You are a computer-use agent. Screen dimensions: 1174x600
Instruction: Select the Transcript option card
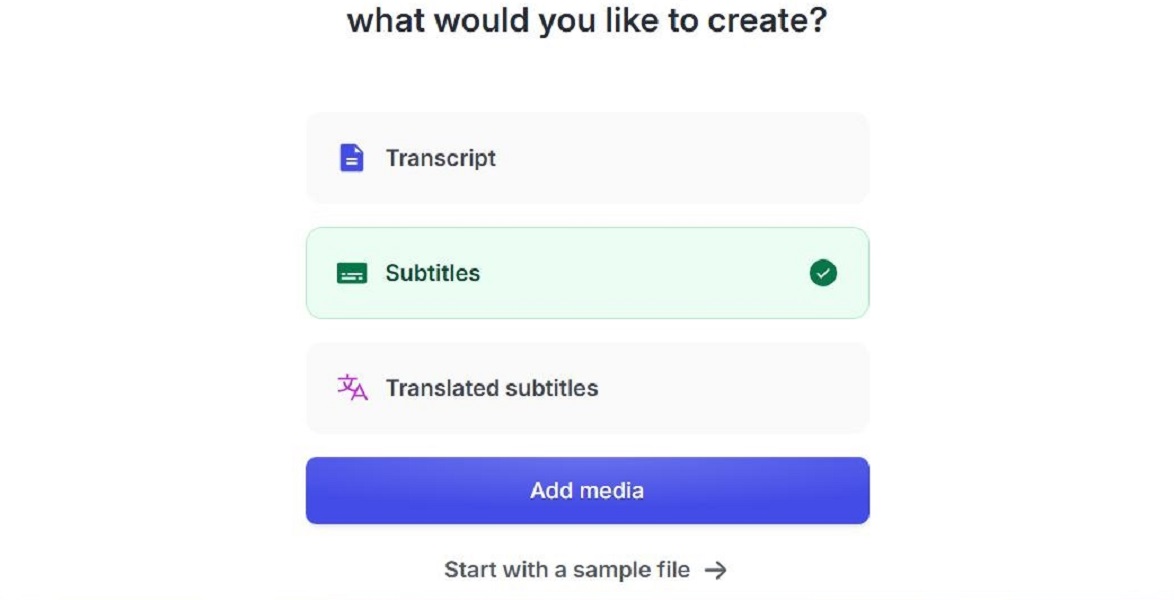coord(587,158)
